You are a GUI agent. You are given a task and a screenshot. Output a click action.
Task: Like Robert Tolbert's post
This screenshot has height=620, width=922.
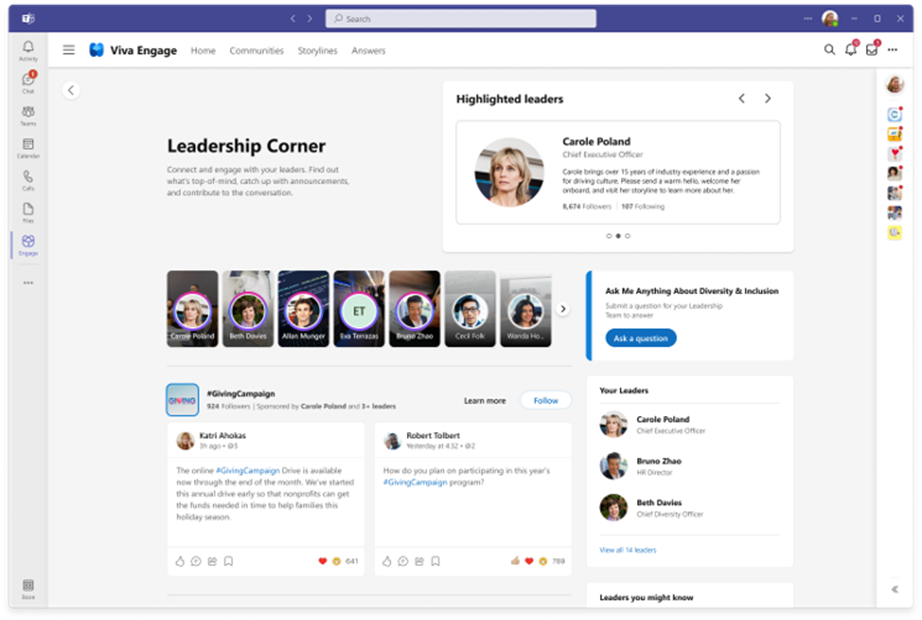(x=387, y=561)
